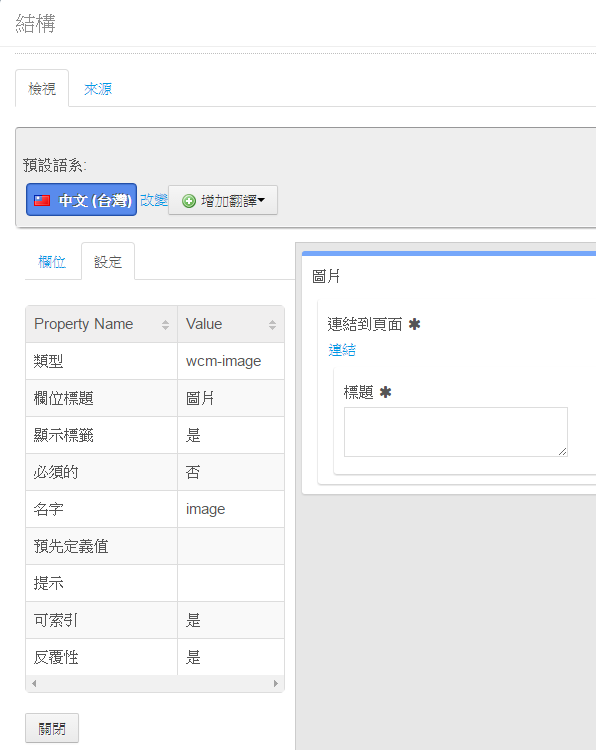Sort by Property Name column arrows
596x750 pixels.
point(166,325)
